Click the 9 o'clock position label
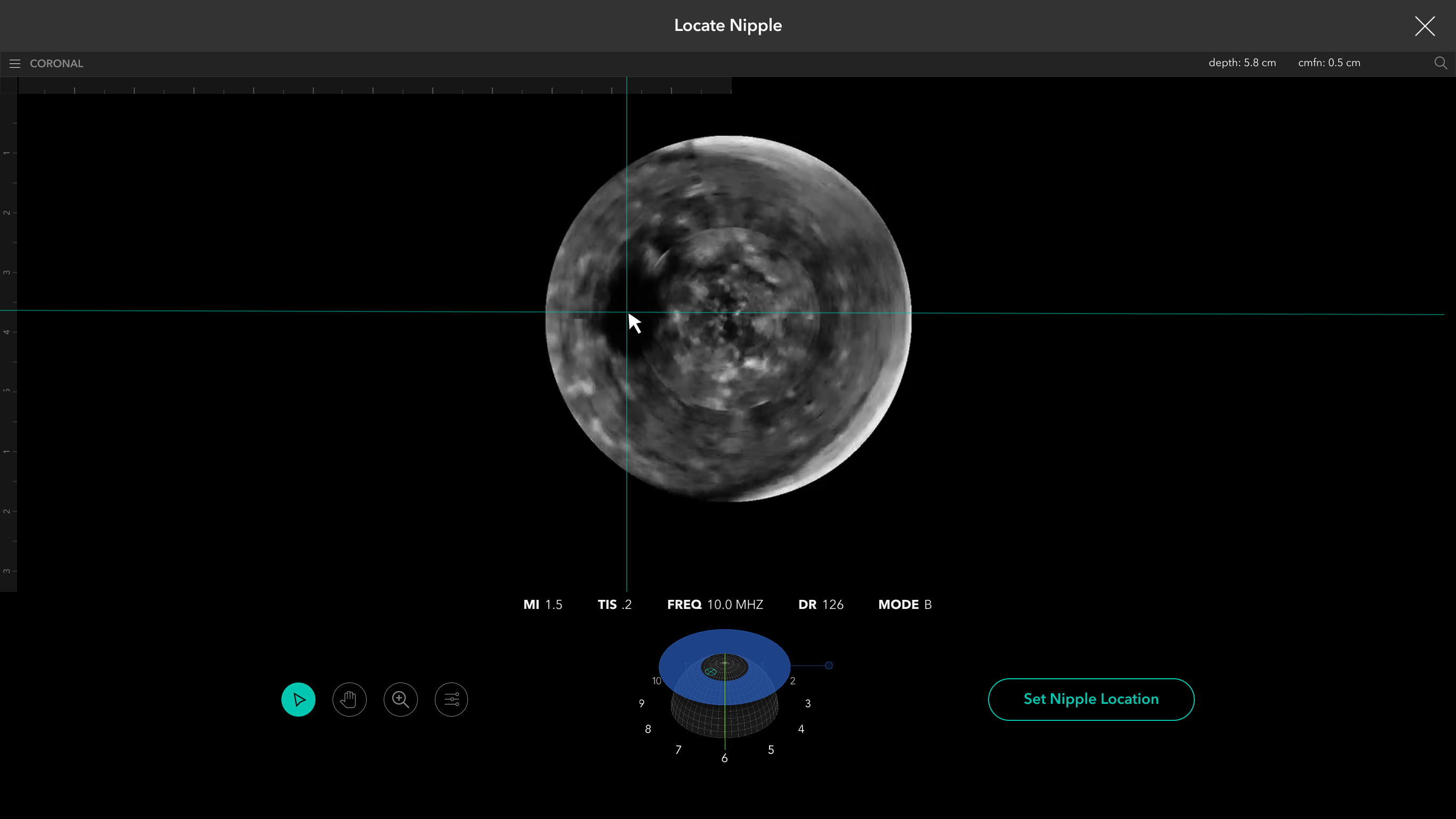Screen dimensions: 1456x819 tap(641, 704)
